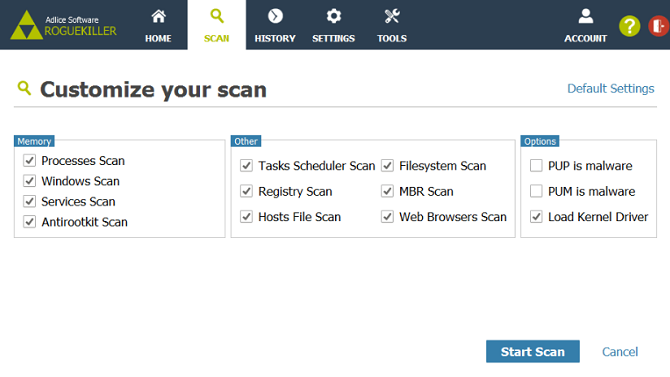Uncheck Services Scan
Image resolution: width=670 pixels, height=377 pixels.
click(x=29, y=201)
